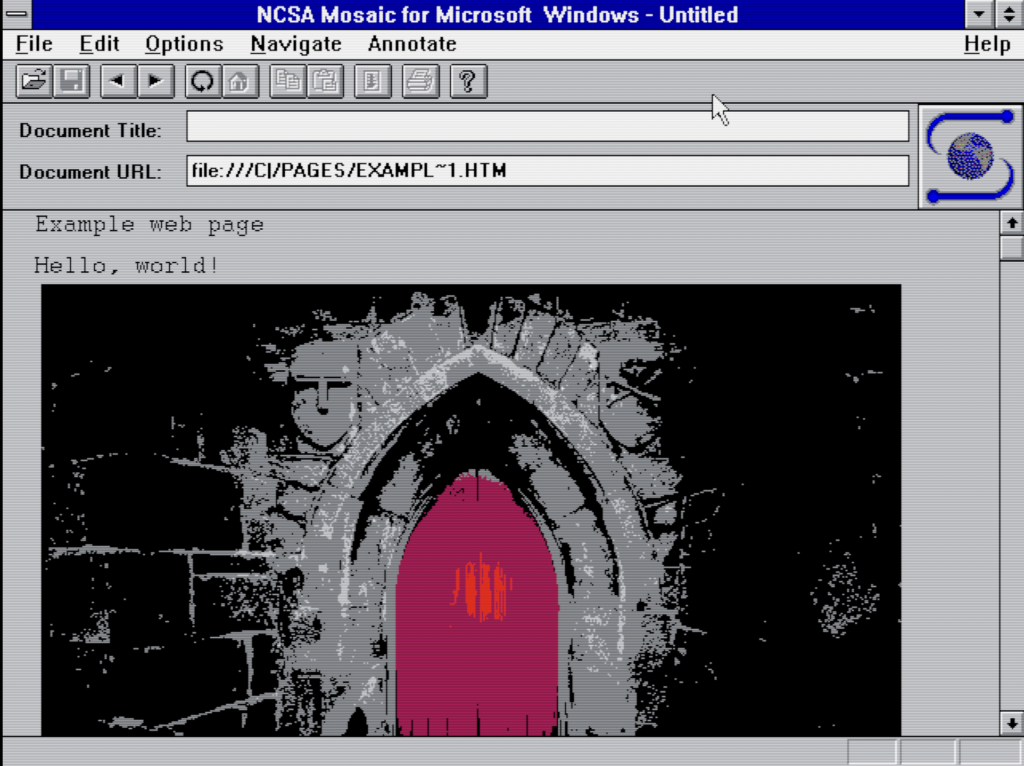Click the Home toolbar icon

coord(240,82)
